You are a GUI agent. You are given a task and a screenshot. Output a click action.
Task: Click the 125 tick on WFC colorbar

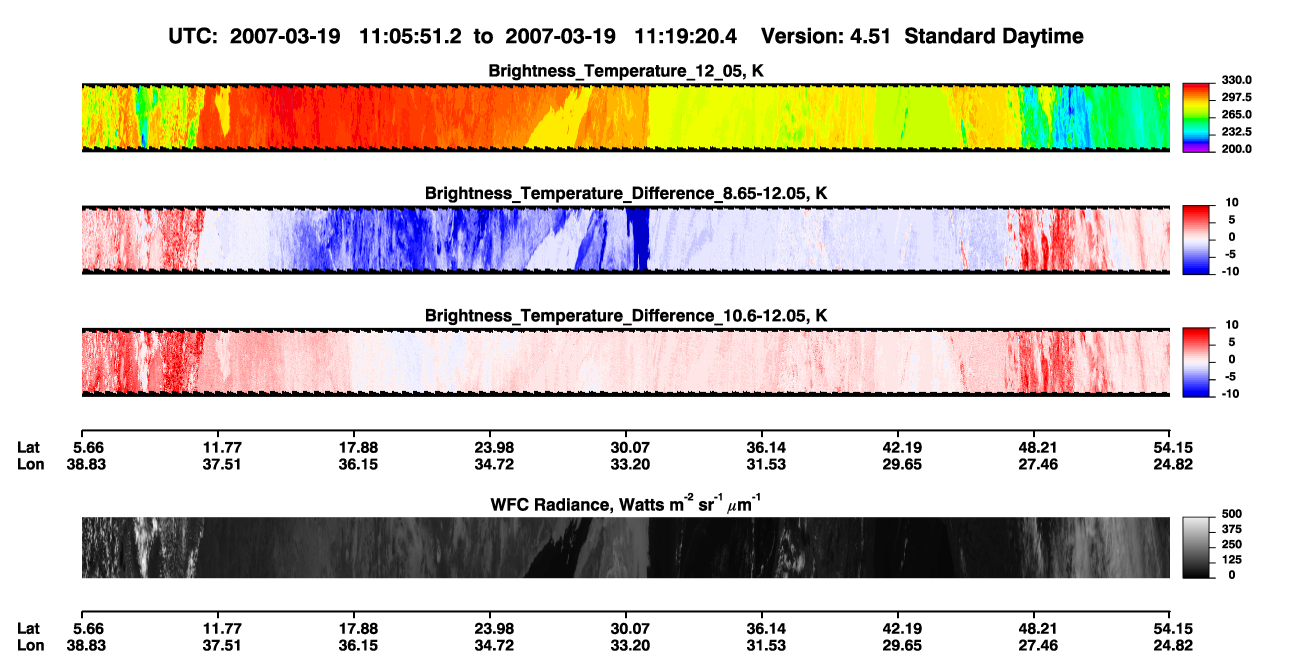pos(1232,559)
